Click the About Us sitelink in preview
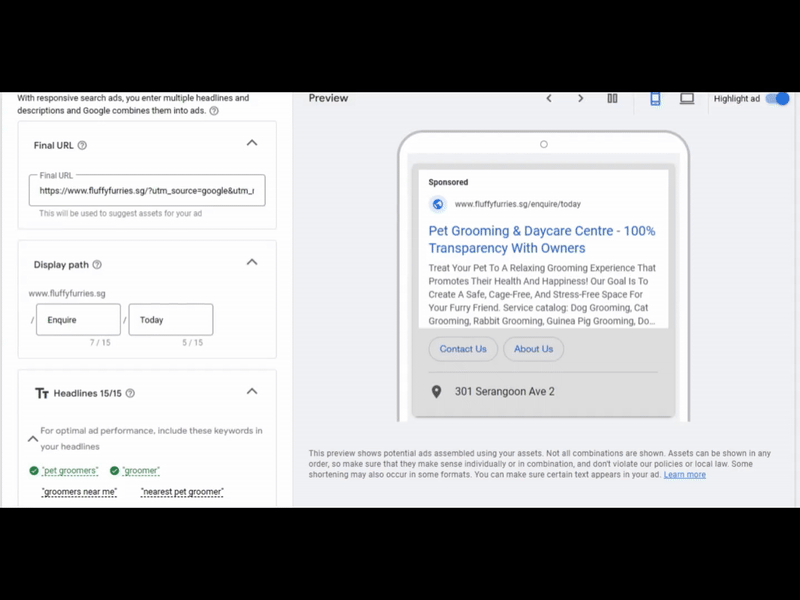Viewport: 800px width, 600px height. click(x=534, y=349)
